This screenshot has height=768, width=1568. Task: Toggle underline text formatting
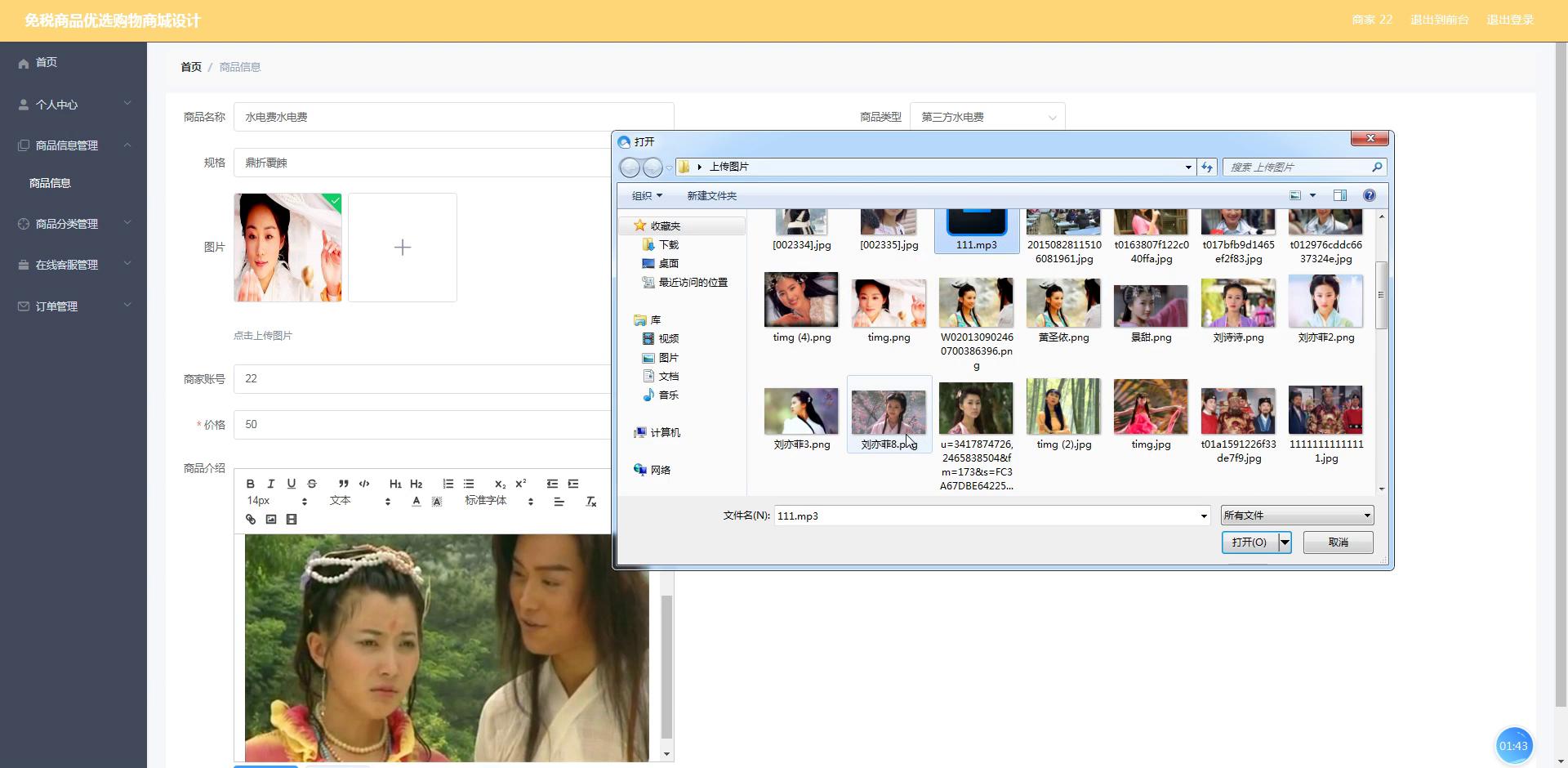(x=291, y=484)
